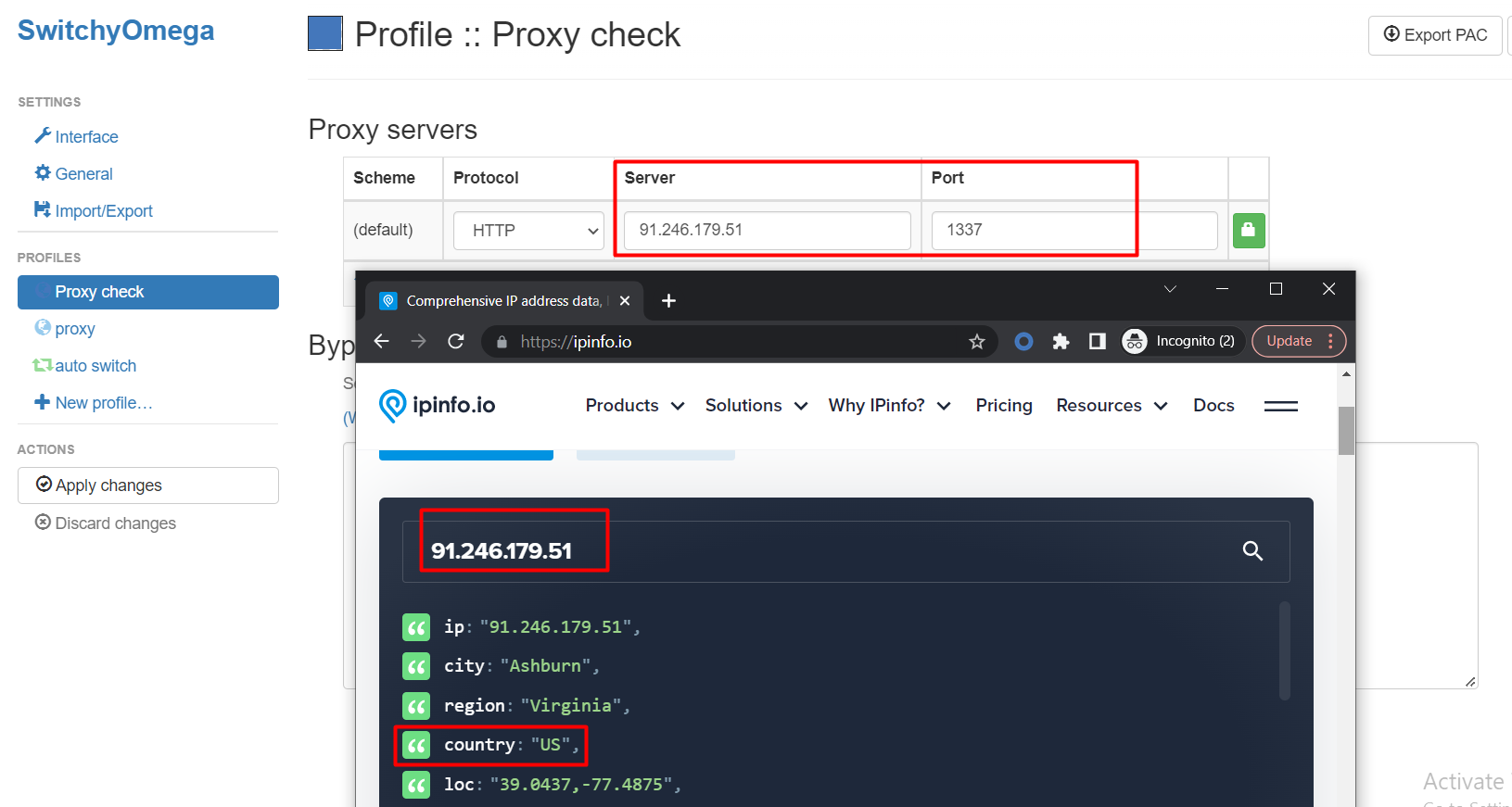1512x807 pixels.
Task: Click the "39.0437,-77.4875" loc value
Action: (x=581, y=785)
